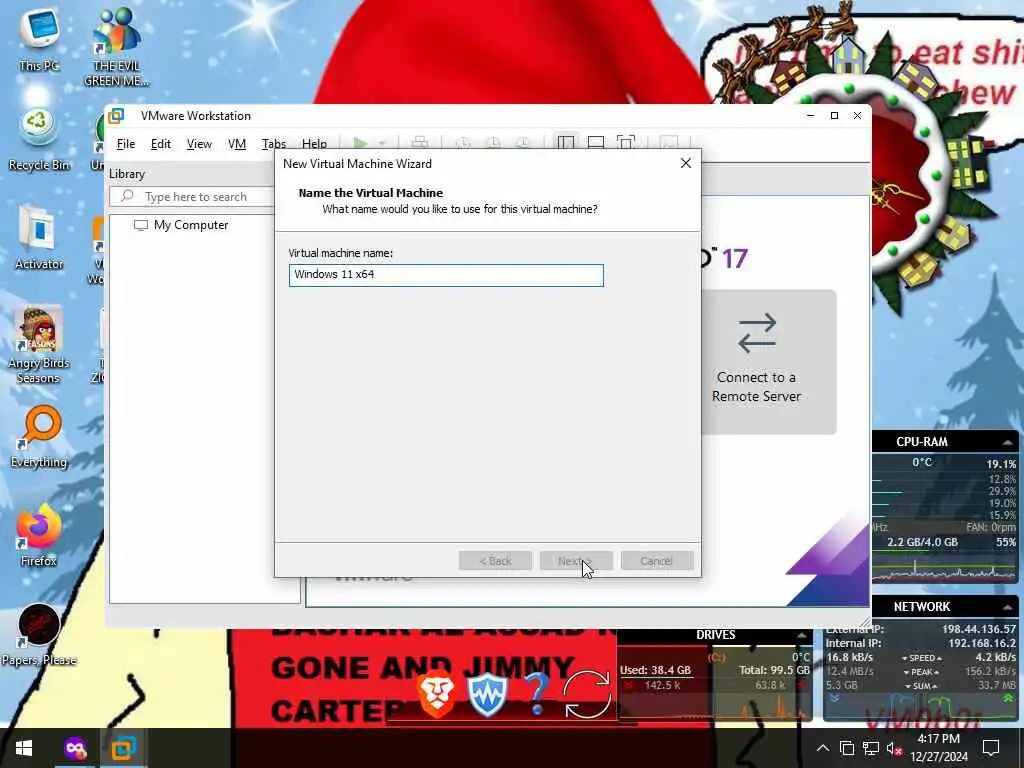Click the blue shield dock icon

pos(487,696)
